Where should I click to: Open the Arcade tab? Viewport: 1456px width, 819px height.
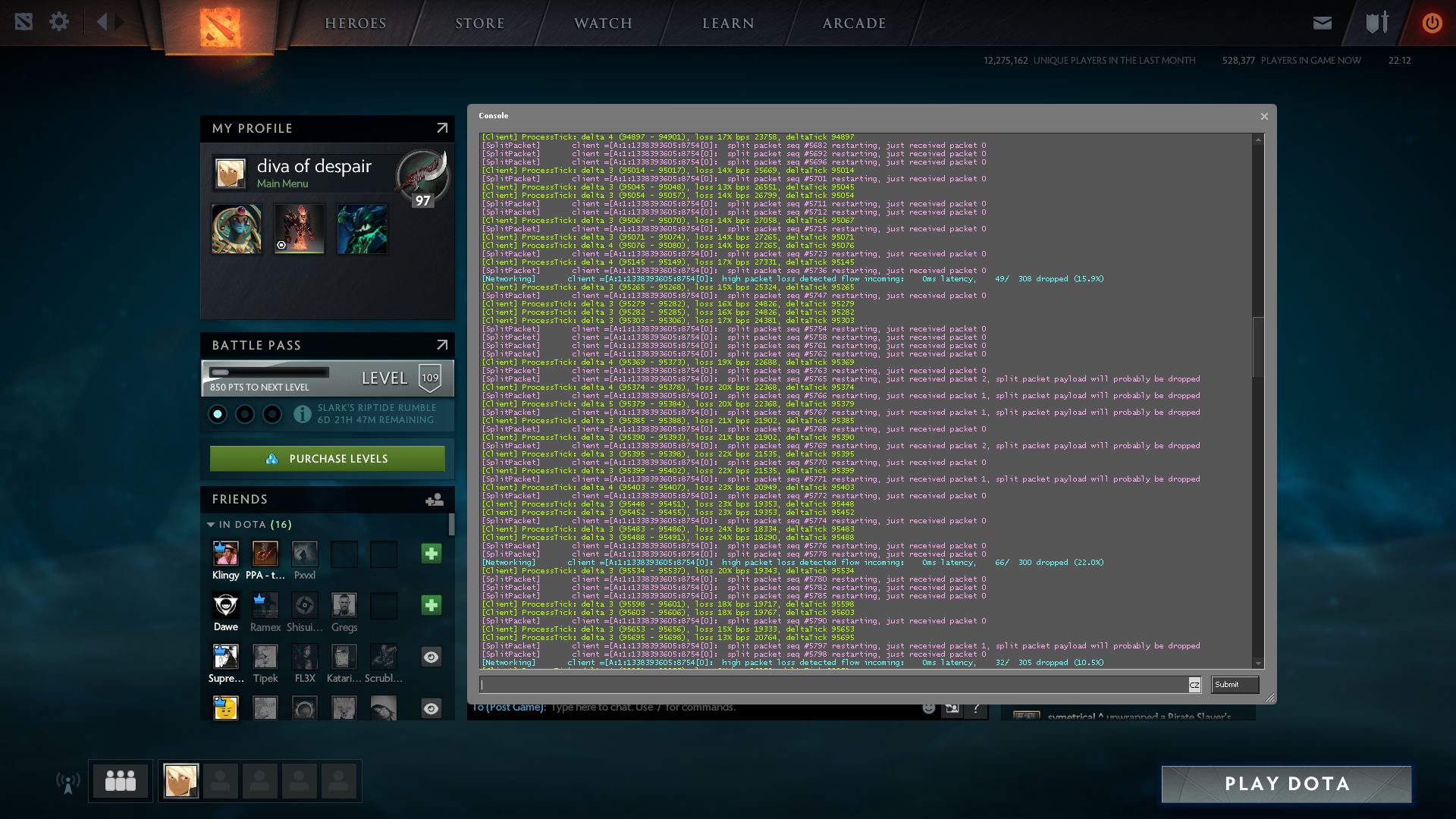click(855, 24)
